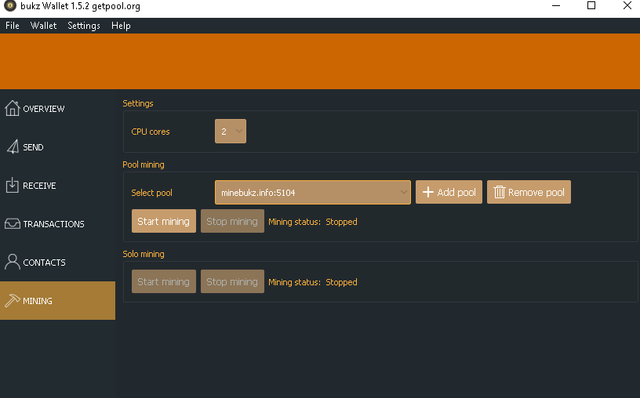
Task: Open the TRANSACTIONS section label
Action: click(53, 224)
